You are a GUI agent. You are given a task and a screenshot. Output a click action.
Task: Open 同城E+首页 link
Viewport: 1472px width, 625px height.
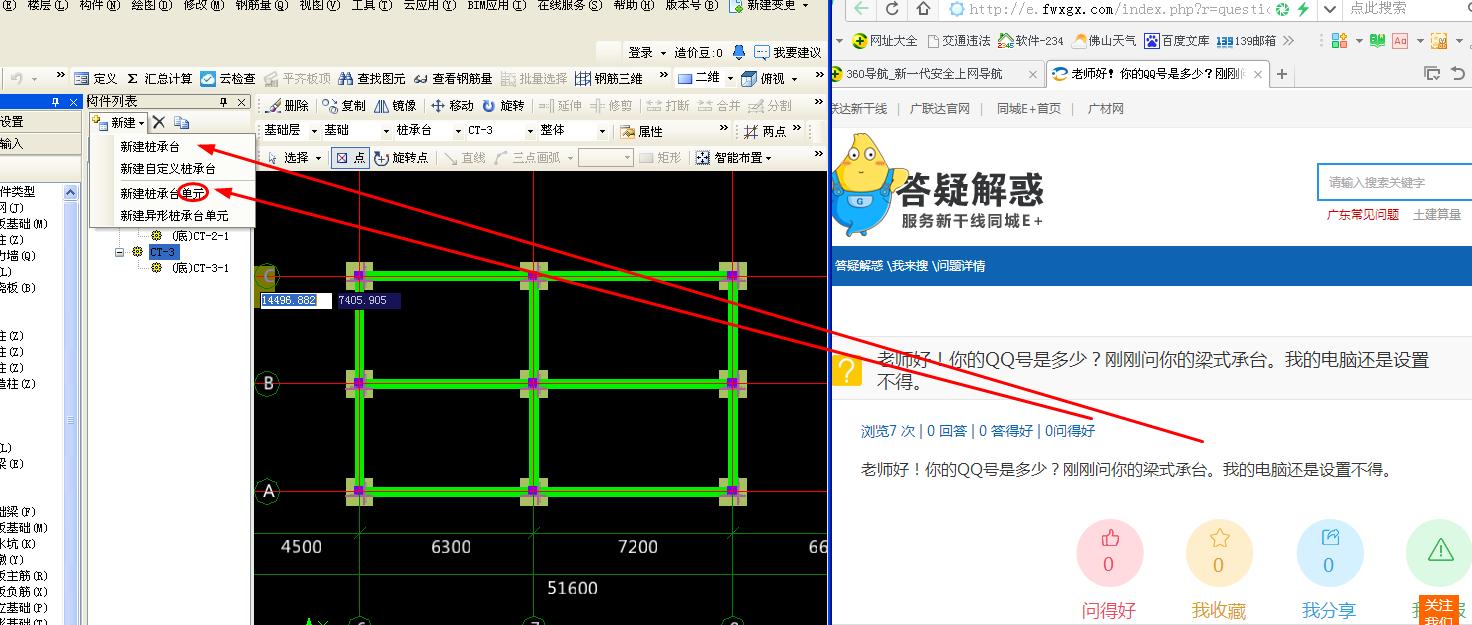(x=1029, y=109)
